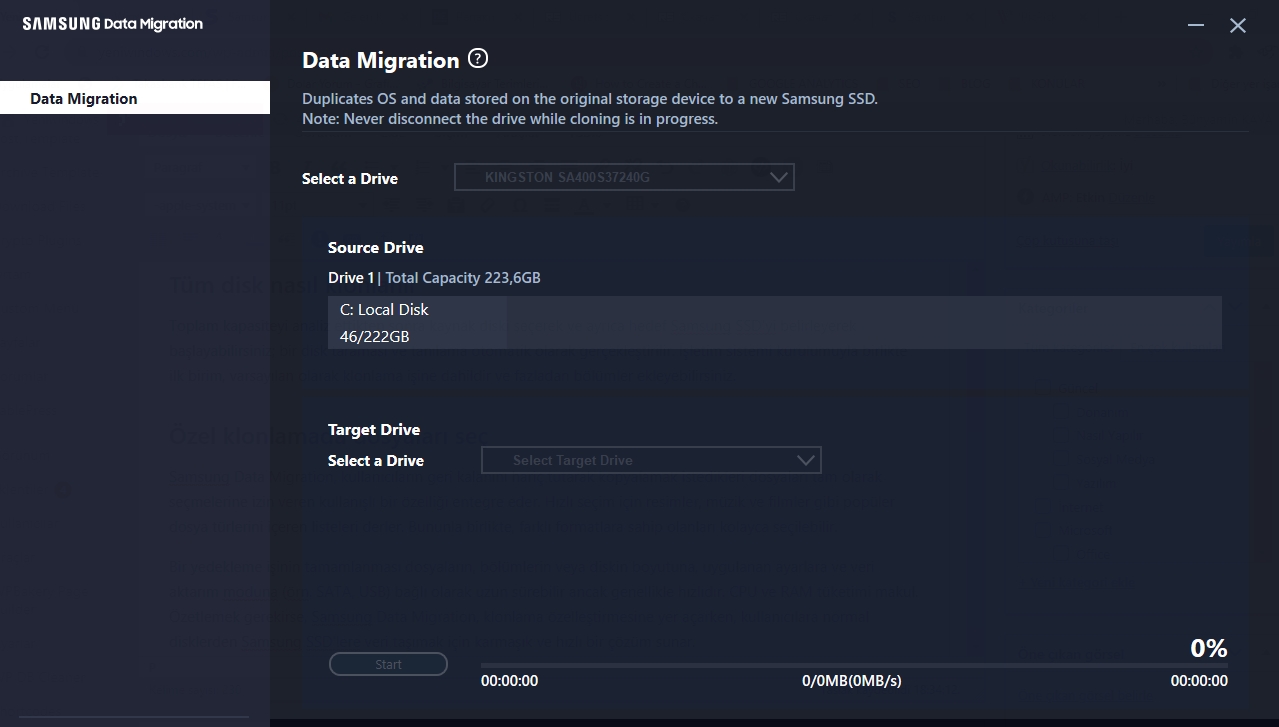Viewport: 1279px width, 727px height.
Task: Click the question mark next to Data Migration heading
Action: pyautogui.click(x=477, y=59)
